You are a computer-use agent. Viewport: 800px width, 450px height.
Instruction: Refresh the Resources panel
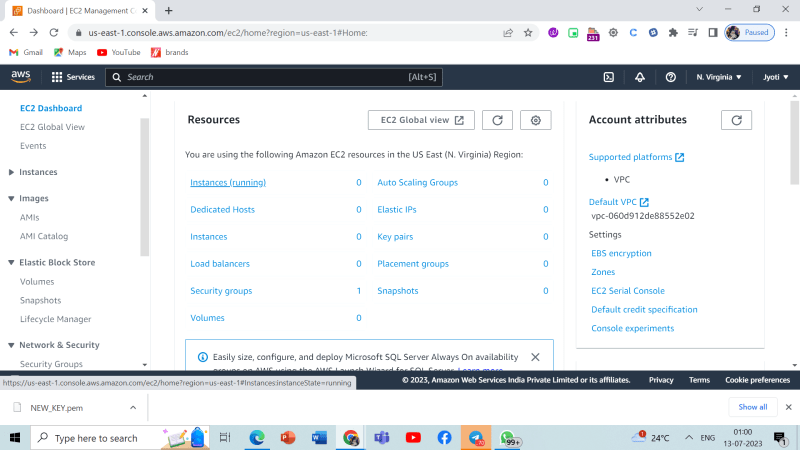click(x=497, y=120)
